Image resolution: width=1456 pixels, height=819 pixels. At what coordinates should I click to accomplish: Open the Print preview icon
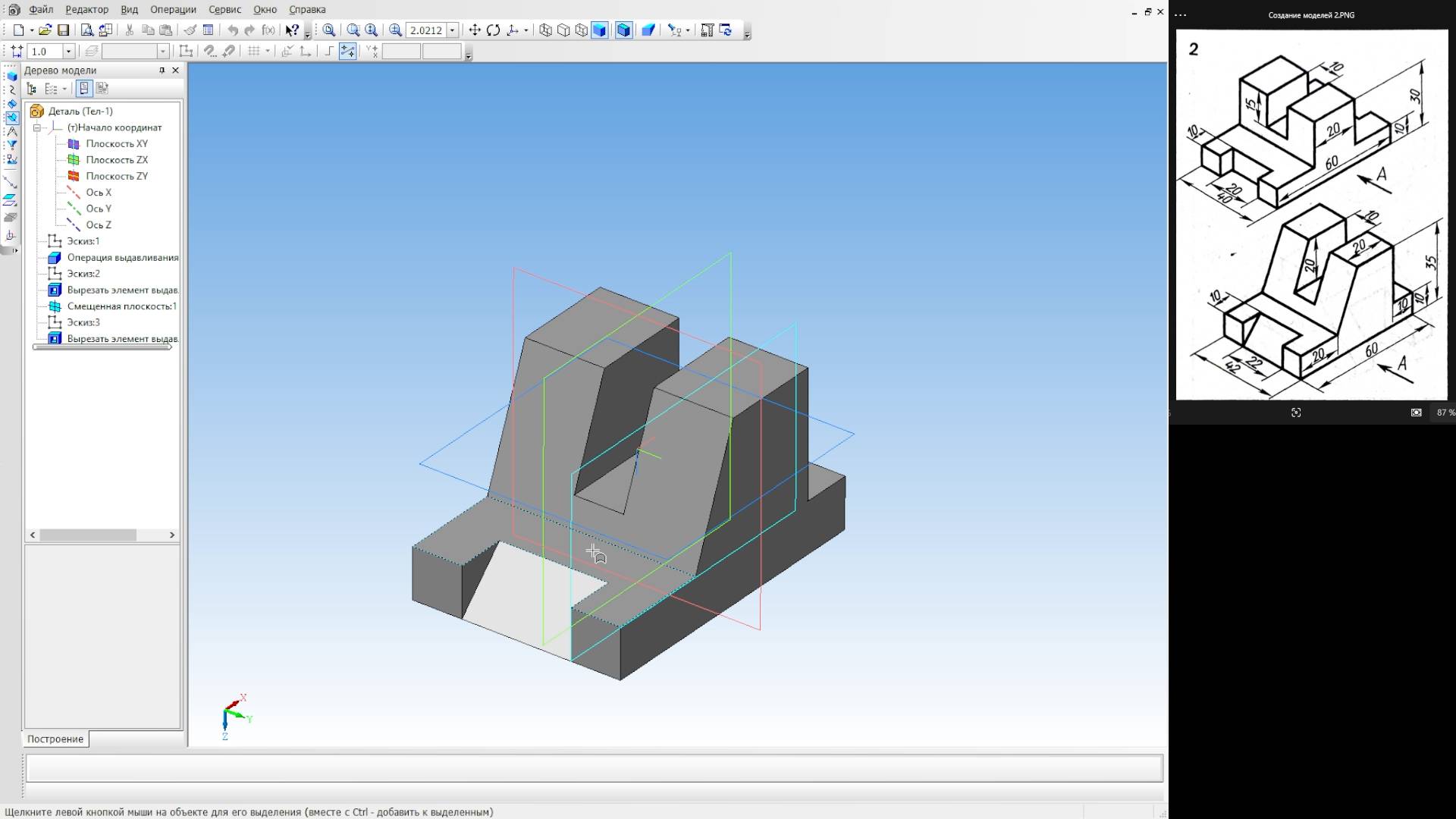(x=87, y=30)
